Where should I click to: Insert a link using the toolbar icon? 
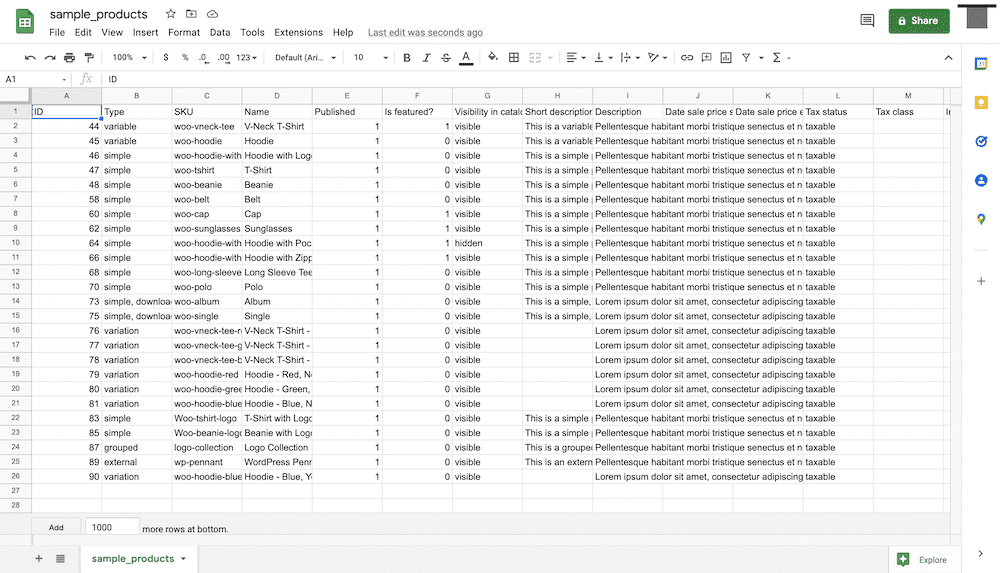[x=687, y=58]
